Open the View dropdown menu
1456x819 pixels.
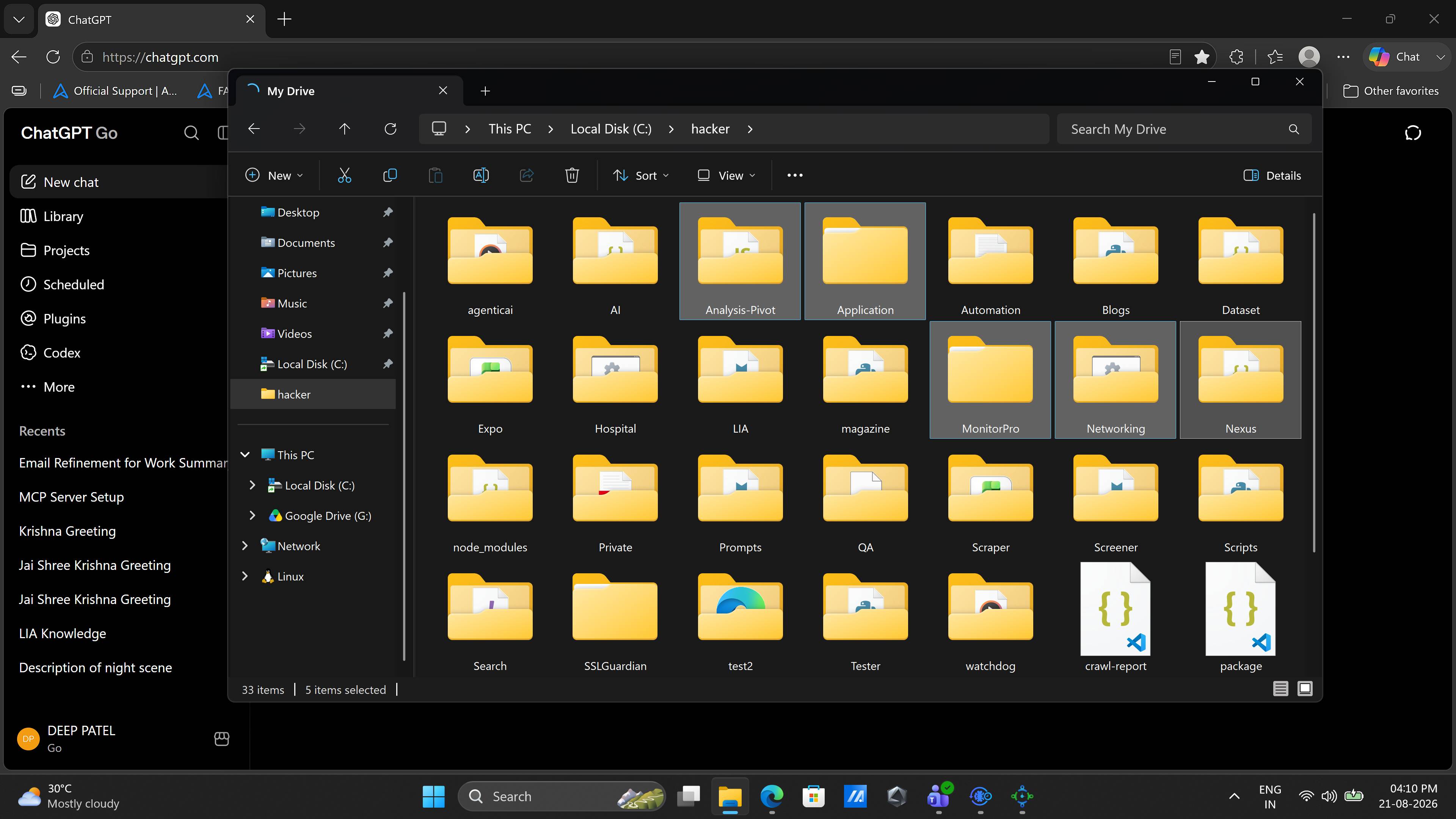[726, 175]
